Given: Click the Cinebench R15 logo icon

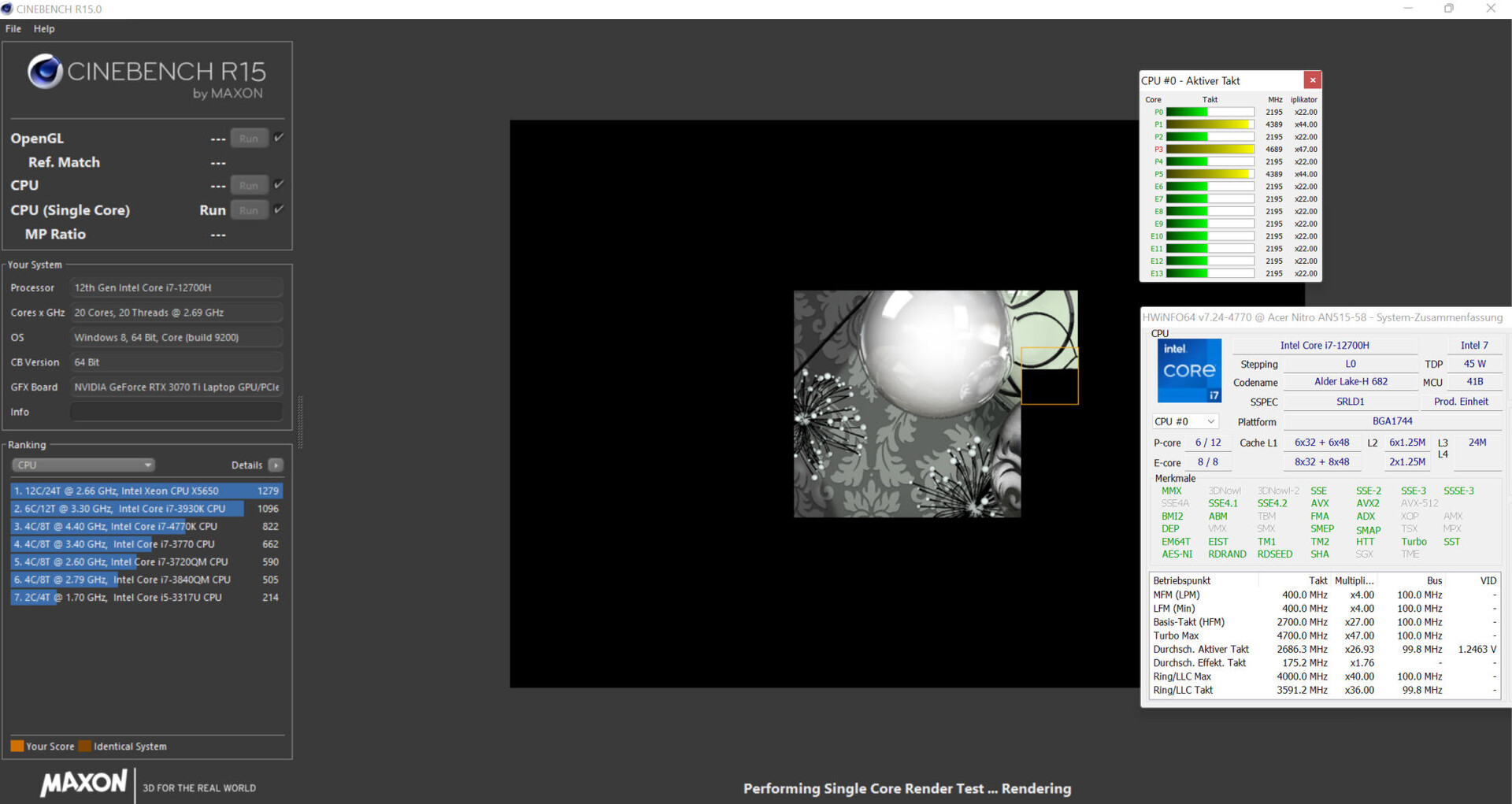Looking at the screenshot, I should click(45, 72).
